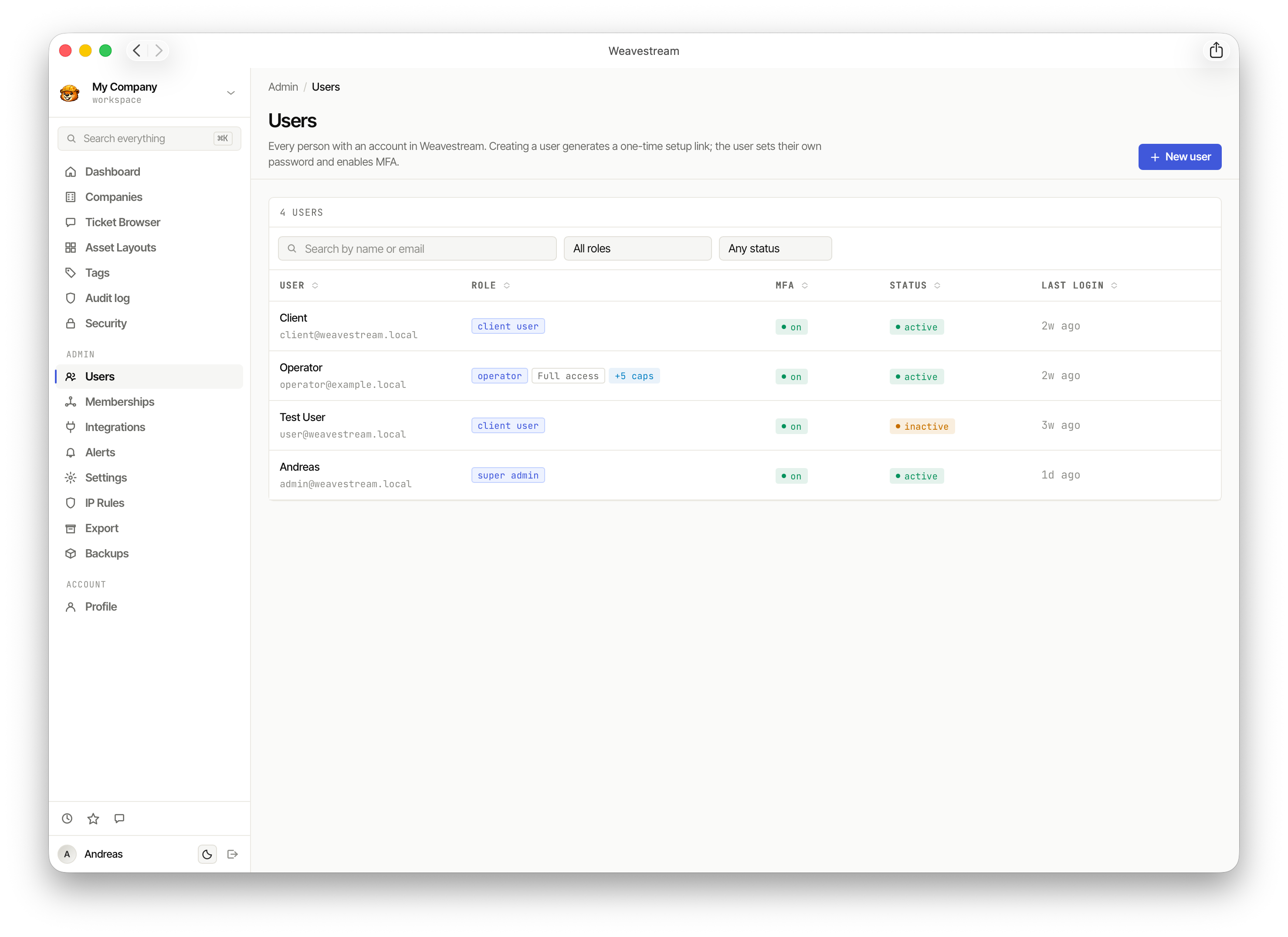This screenshot has width=1288, height=937.
Task: Open the Dashboard page
Action: pyautogui.click(x=112, y=172)
